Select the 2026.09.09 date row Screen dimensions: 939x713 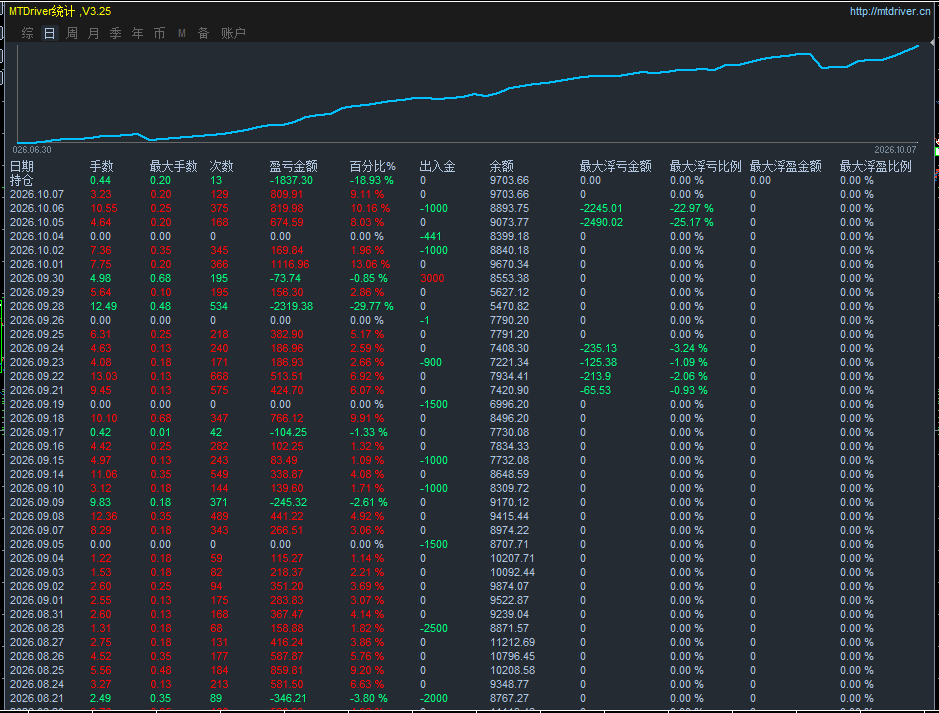pos(37,502)
